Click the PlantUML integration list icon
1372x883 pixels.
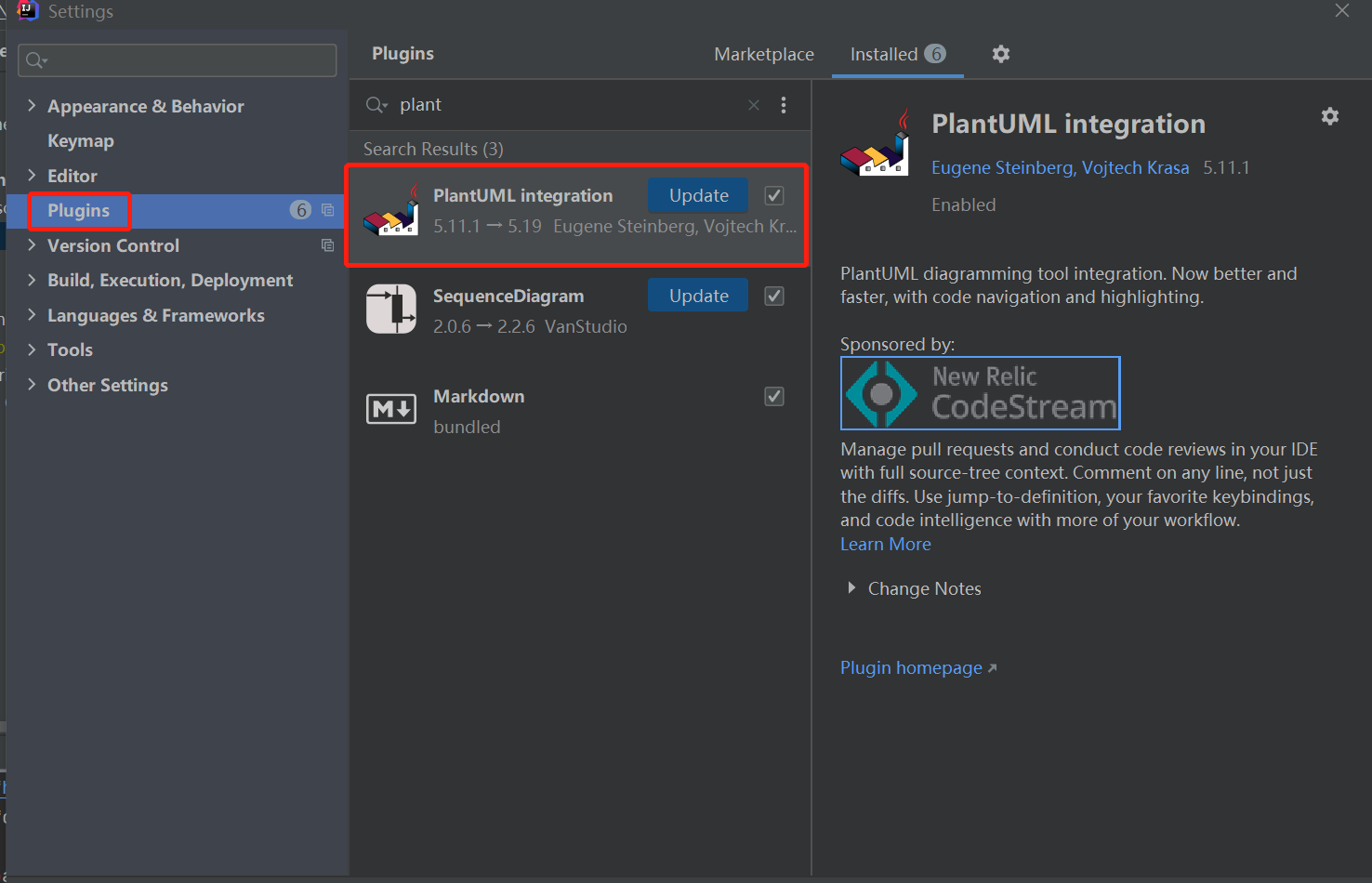coord(391,210)
